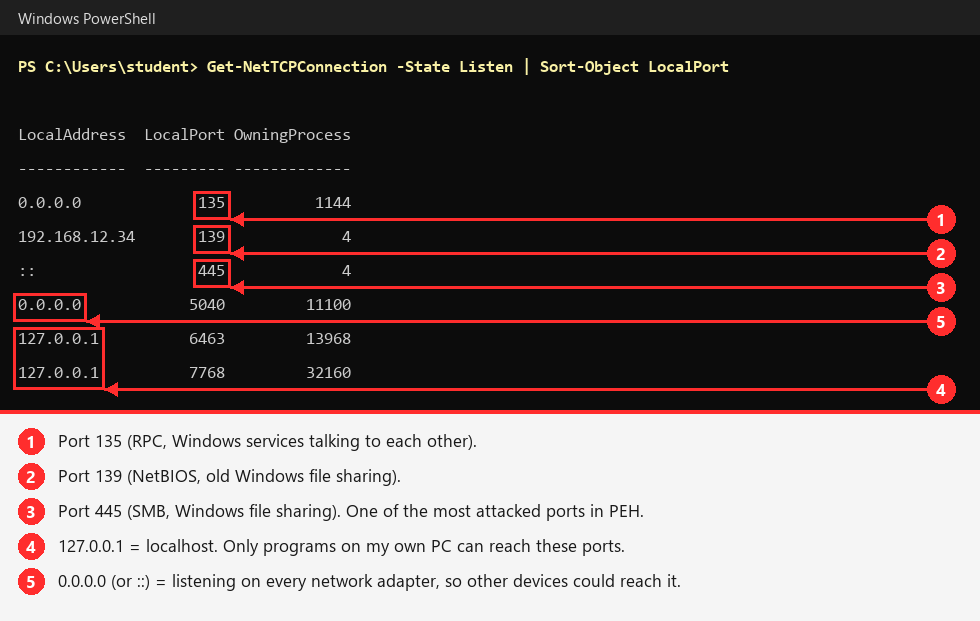Select the 127.0.0.1 address in the port 7768 row
980x621 pixels.
coord(58,373)
